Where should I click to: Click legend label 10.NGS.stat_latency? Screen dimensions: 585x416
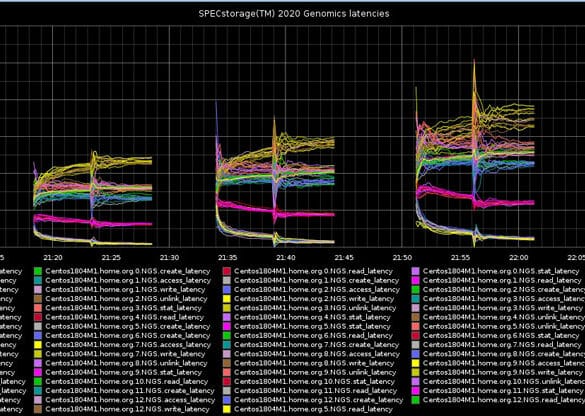314,381
